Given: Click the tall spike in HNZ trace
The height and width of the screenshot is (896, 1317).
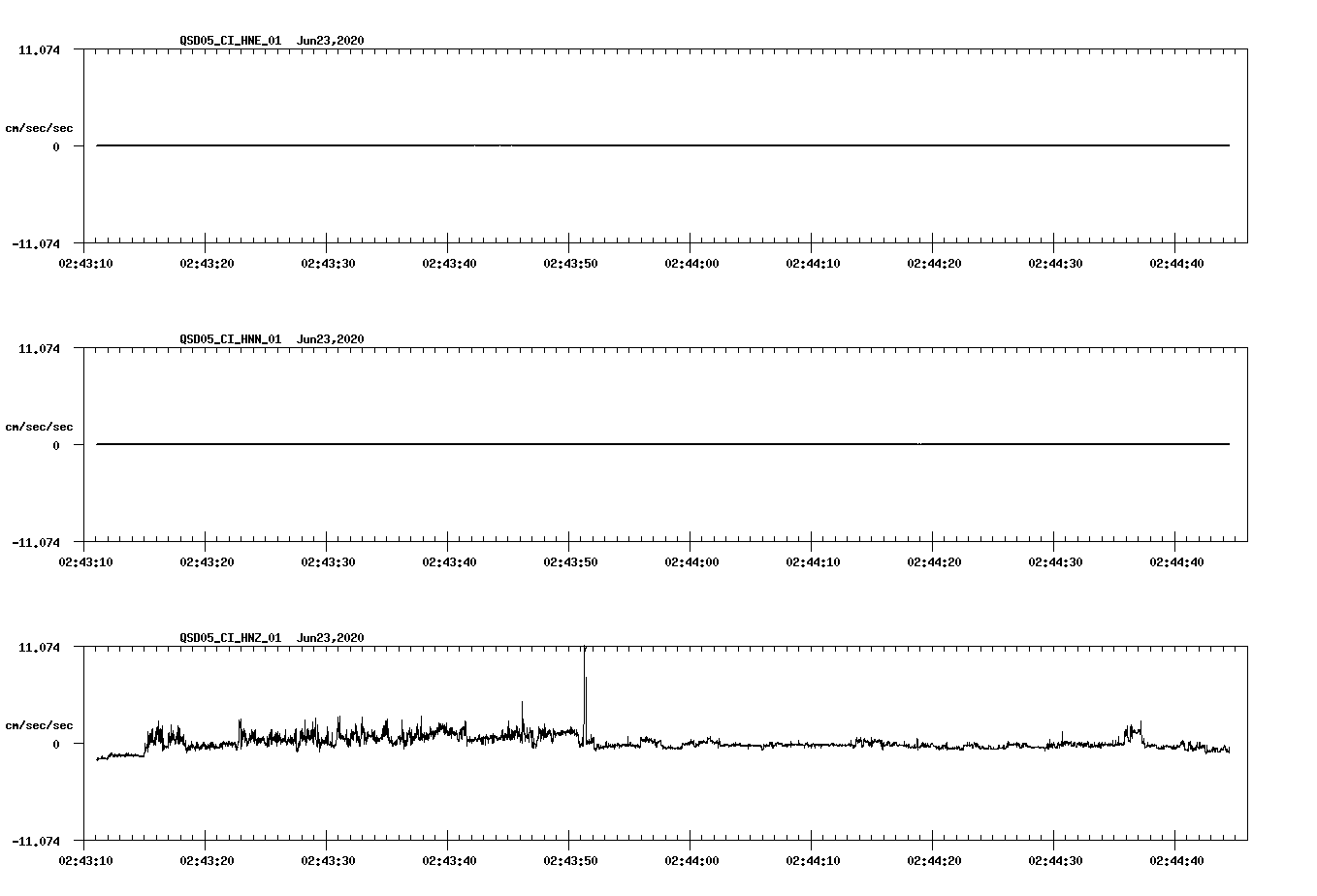Looking at the screenshot, I should click(585, 693).
